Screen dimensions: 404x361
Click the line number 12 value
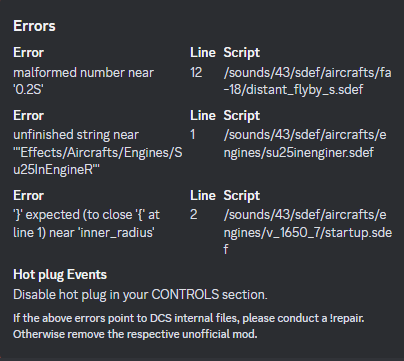click(x=196, y=72)
